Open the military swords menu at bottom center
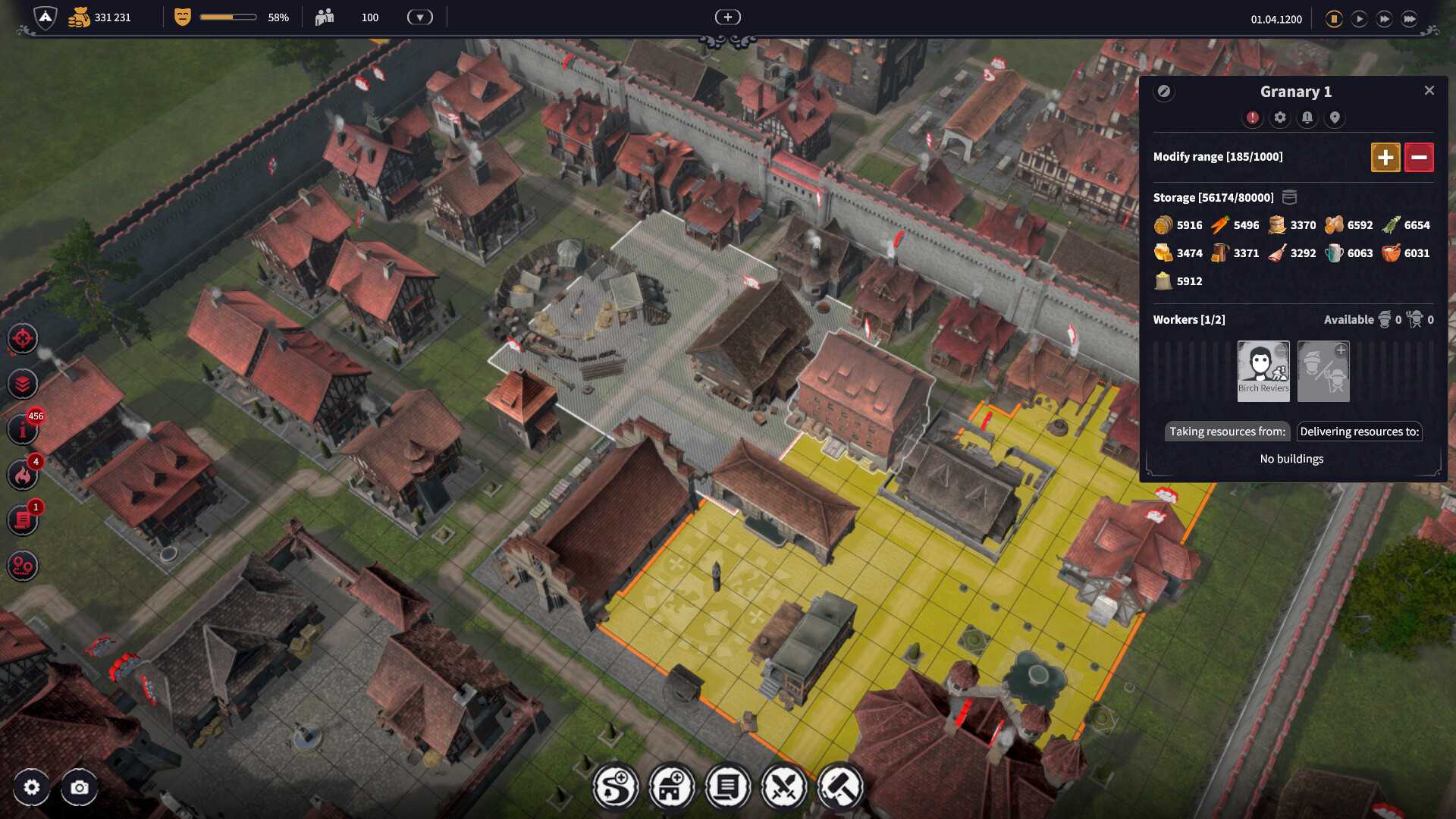 [784, 787]
